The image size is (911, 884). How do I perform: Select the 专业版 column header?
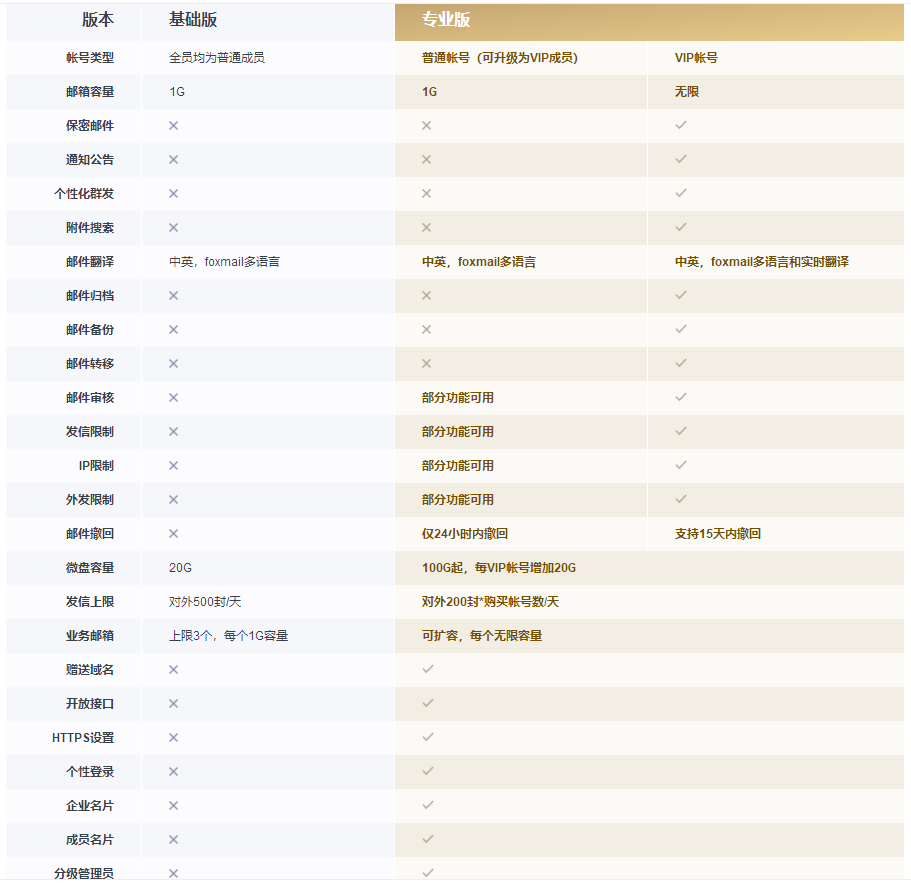(x=446, y=20)
